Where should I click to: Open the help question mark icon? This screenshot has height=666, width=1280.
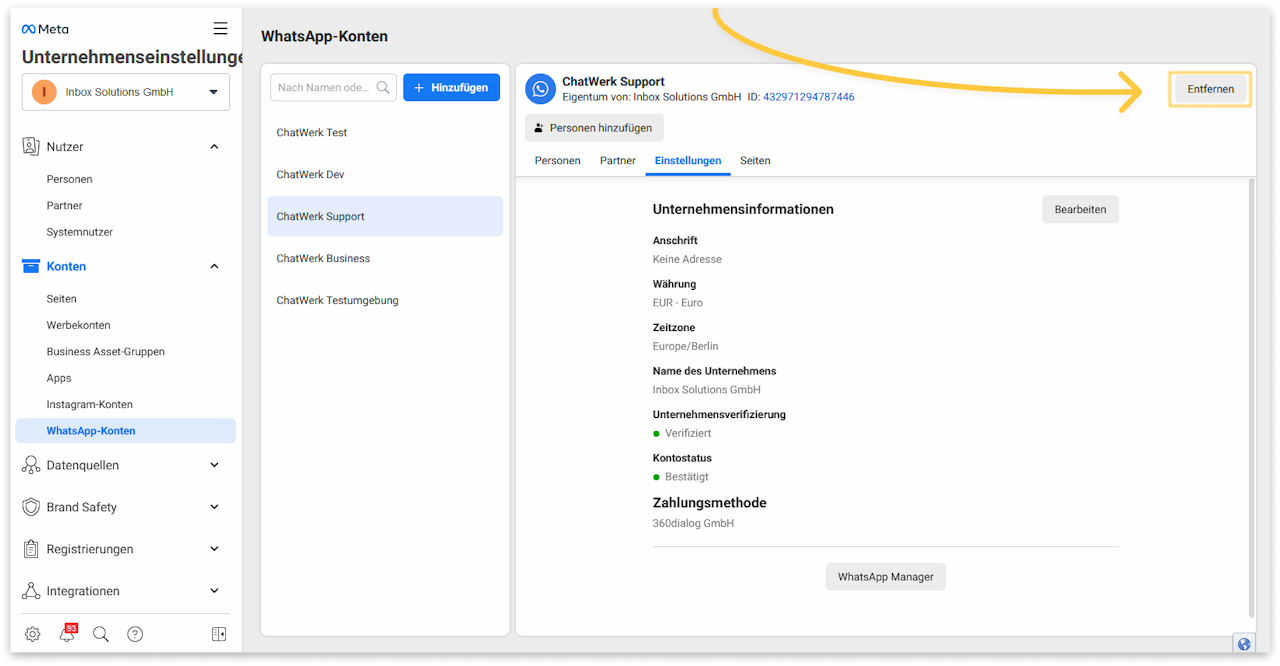(x=135, y=634)
